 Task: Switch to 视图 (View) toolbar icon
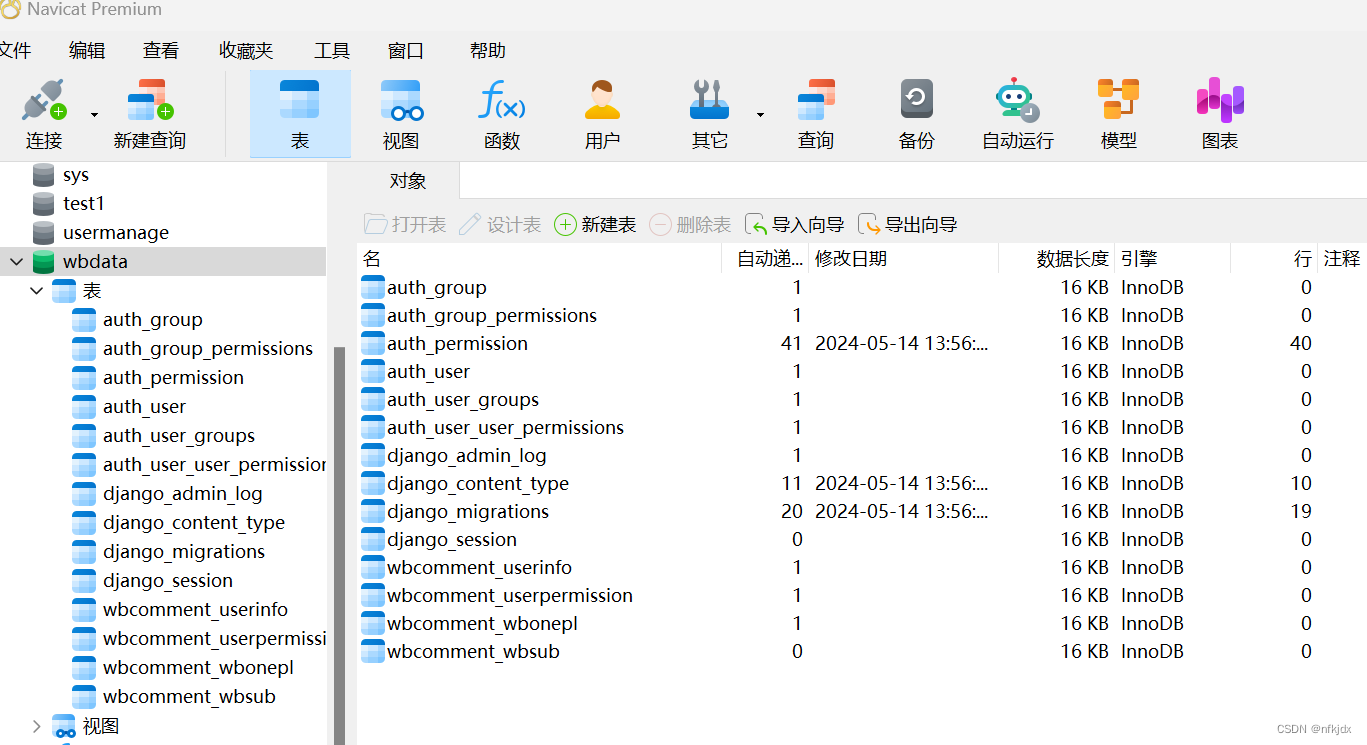point(401,100)
